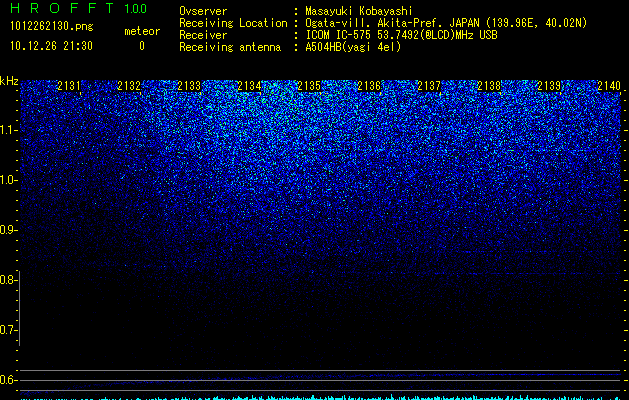Click the 2138 time marker
The height and width of the screenshot is (400, 629).
(489, 85)
